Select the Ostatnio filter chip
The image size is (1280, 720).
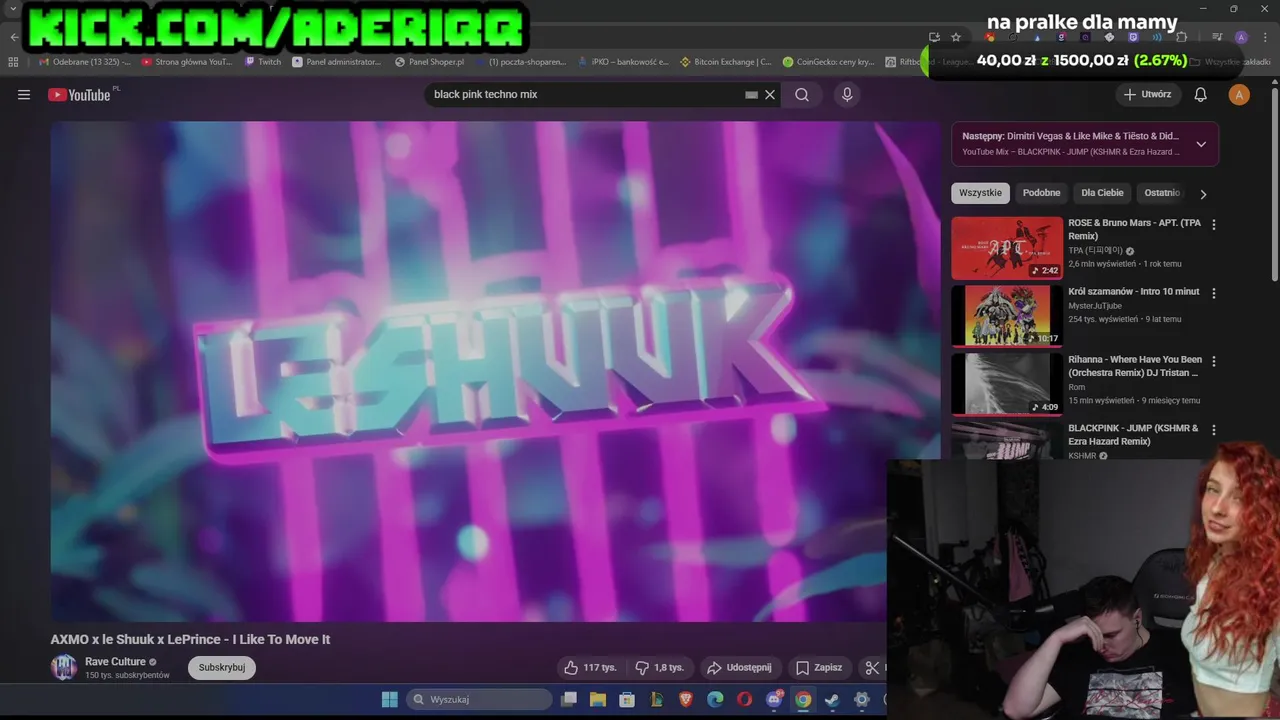(1162, 193)
